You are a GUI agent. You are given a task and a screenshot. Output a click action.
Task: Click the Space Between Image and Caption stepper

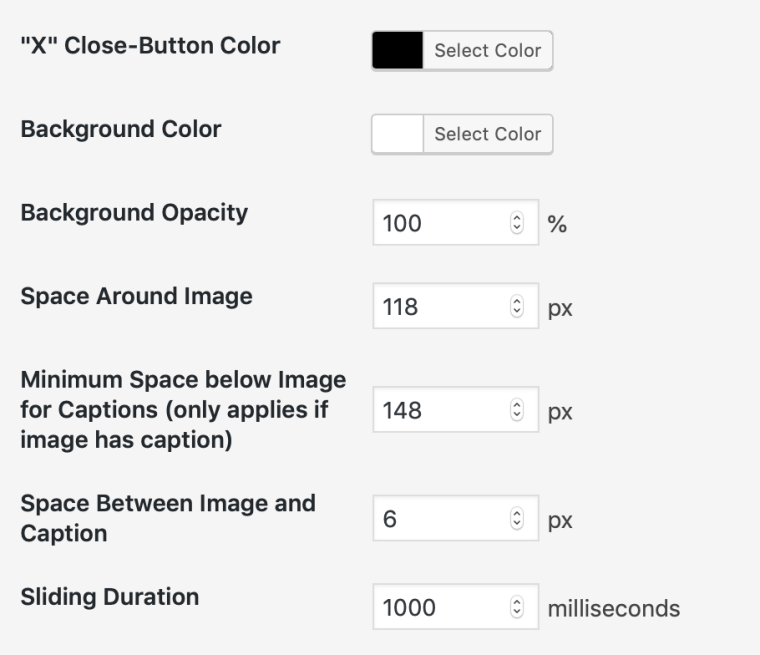click(517, 521)
